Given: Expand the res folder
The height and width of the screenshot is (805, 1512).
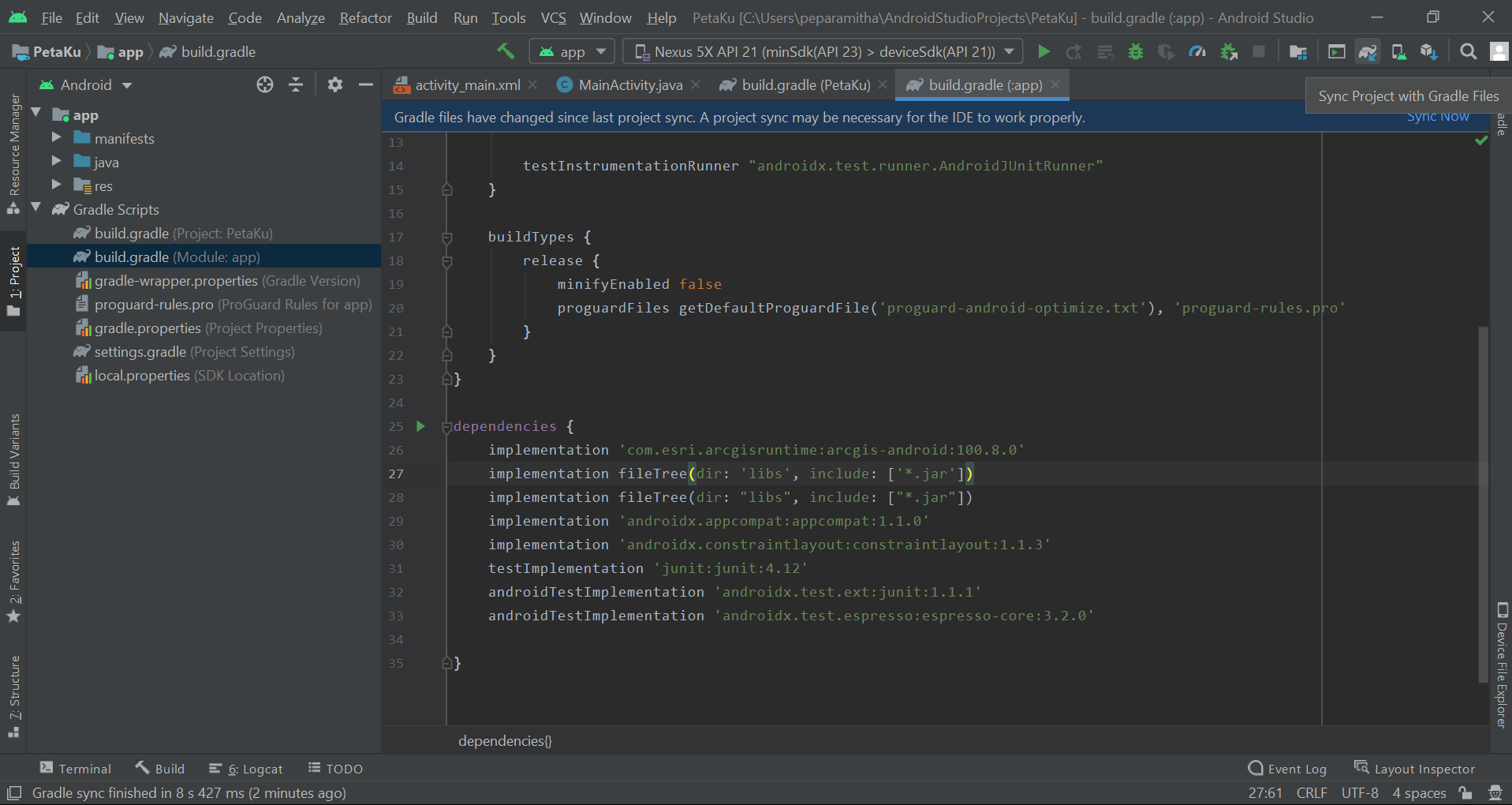Looking at the screenshot, I should [x=57, y=185].
